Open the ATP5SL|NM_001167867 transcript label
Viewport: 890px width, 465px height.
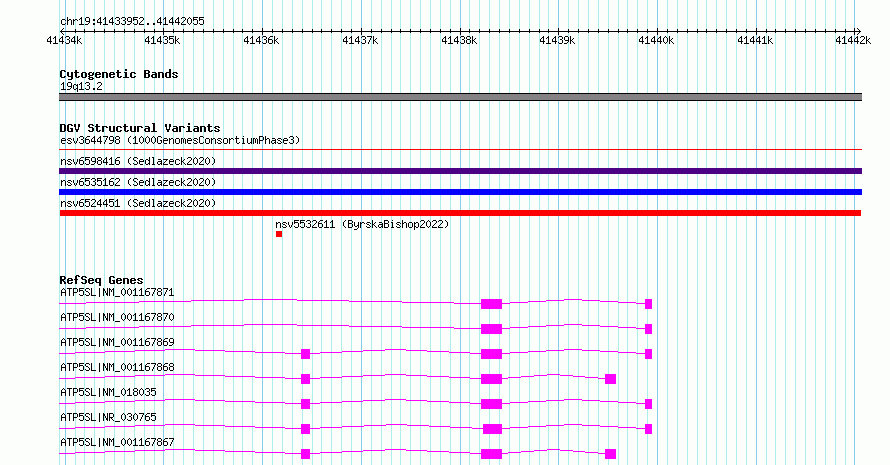point(117,442)
